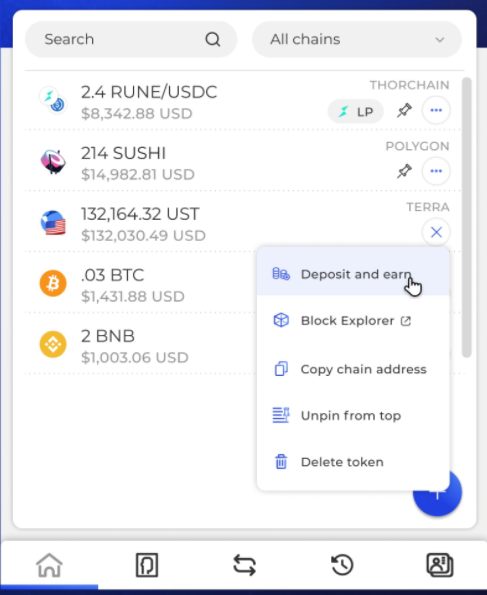The width and height of the screenshot is (487, 595).
Task: Open more options for SUSHI
Action: click(x=436, y=171)
